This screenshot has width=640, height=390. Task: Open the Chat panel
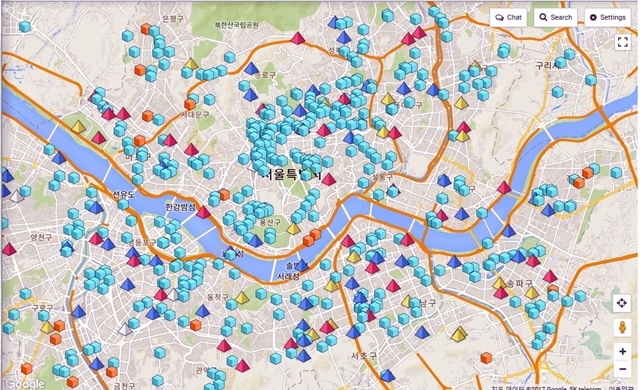pos(508,18)
